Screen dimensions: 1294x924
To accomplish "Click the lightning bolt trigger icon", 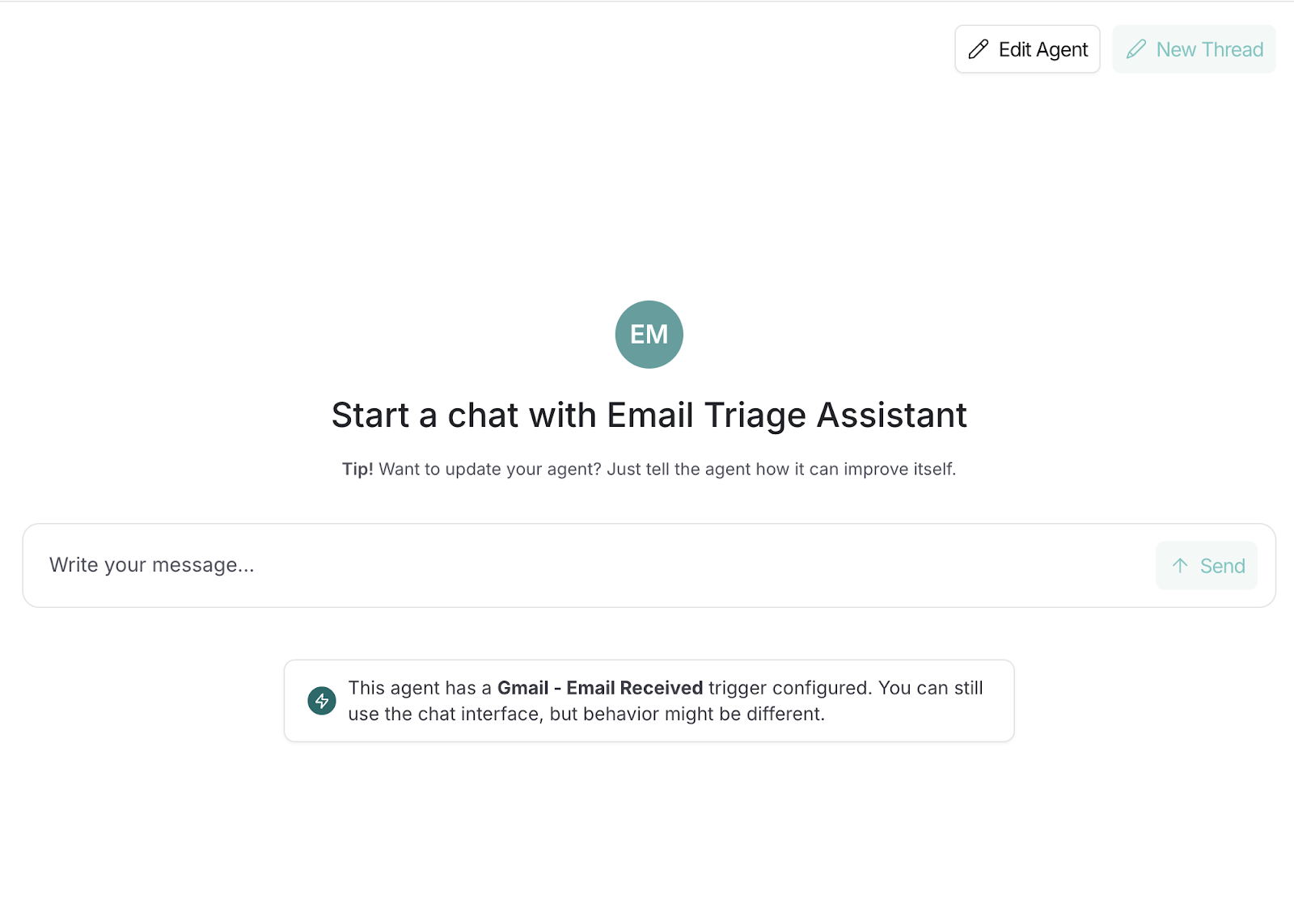I will 322,701.
